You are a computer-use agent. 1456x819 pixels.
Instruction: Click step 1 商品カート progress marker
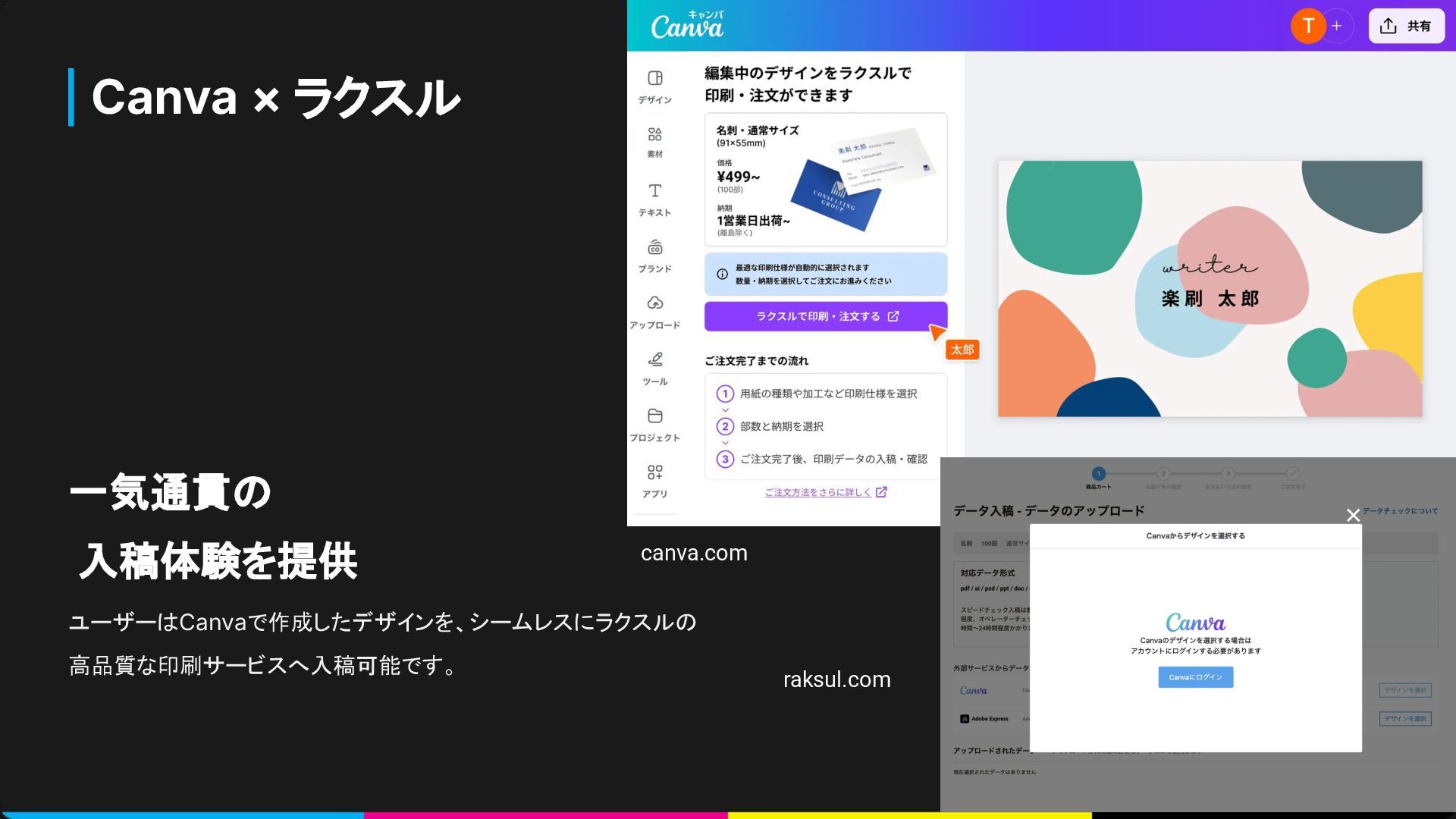point(1098,474)
